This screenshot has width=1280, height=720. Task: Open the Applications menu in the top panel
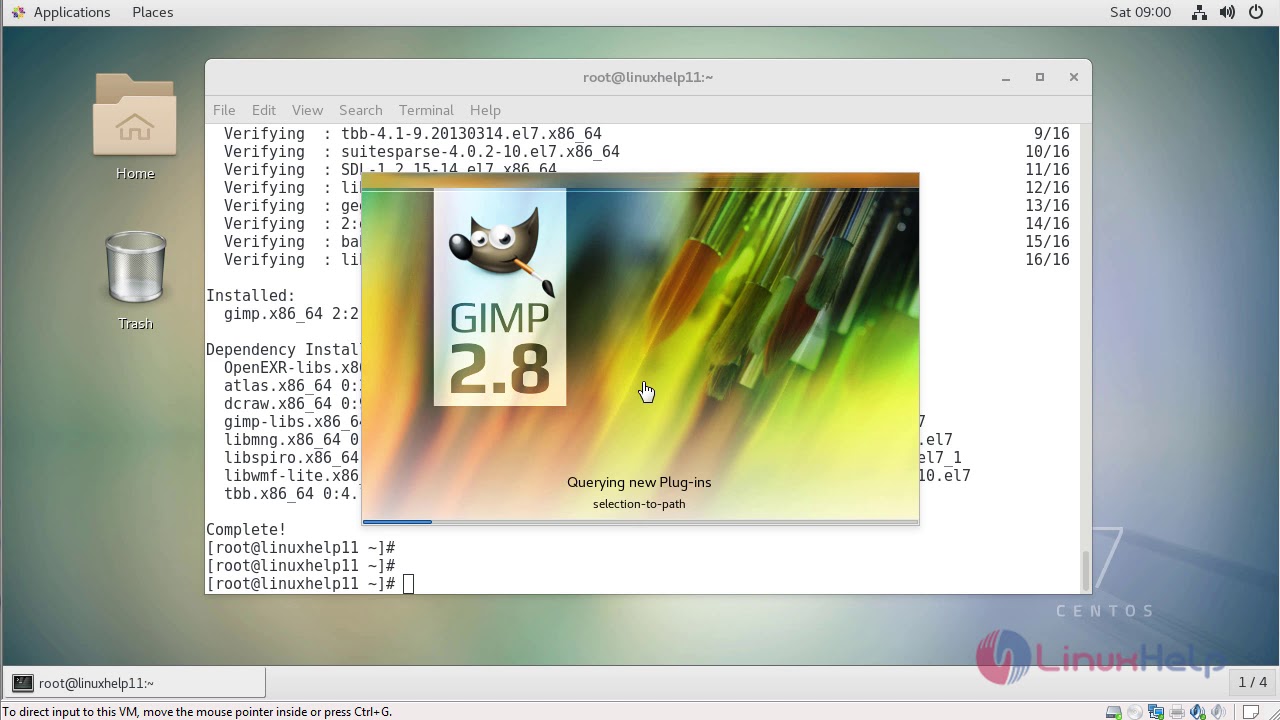pyautogui.click(x=60, y=12)
